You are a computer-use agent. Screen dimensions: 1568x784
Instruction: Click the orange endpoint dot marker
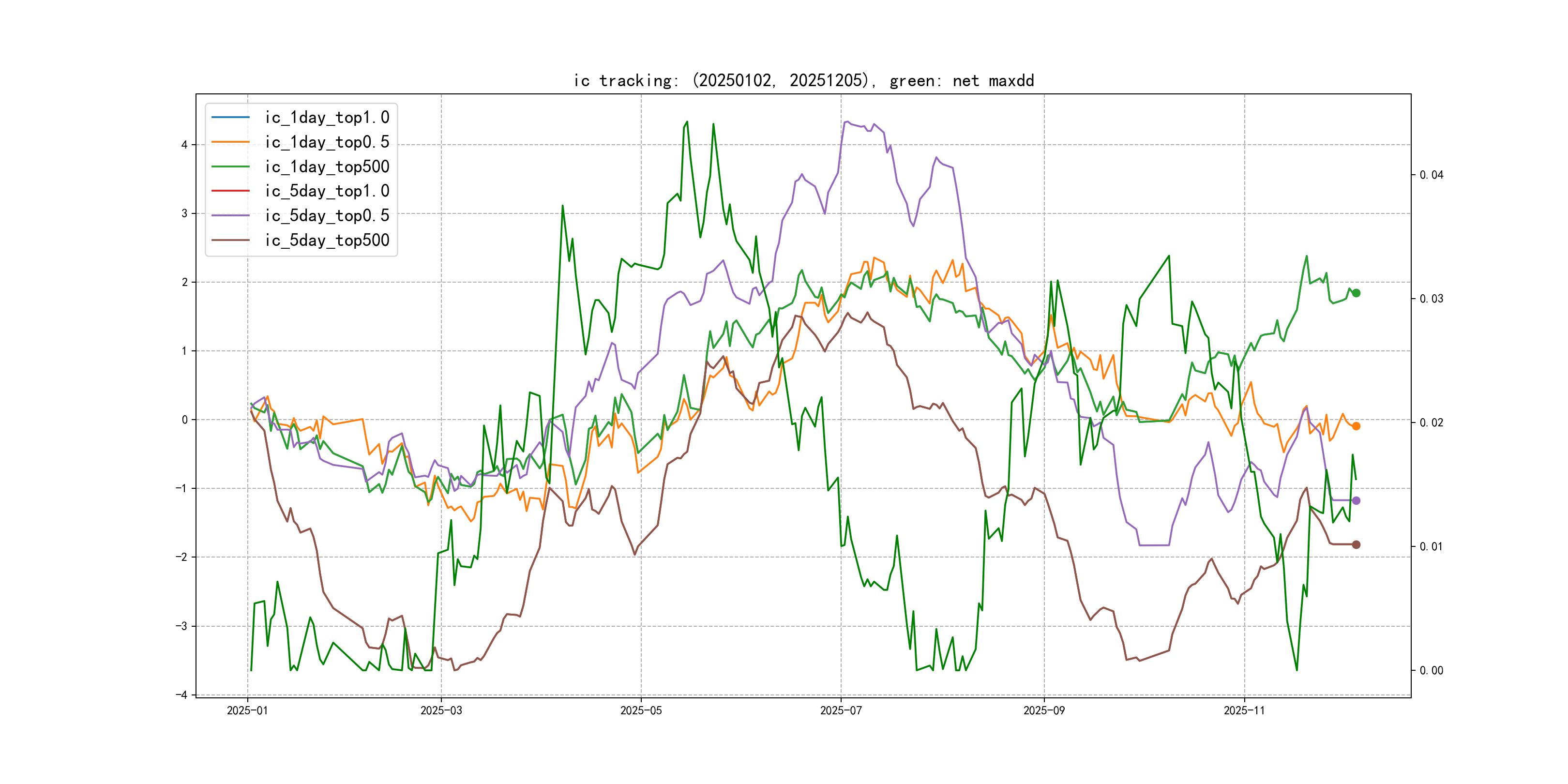coord(1356,426)
